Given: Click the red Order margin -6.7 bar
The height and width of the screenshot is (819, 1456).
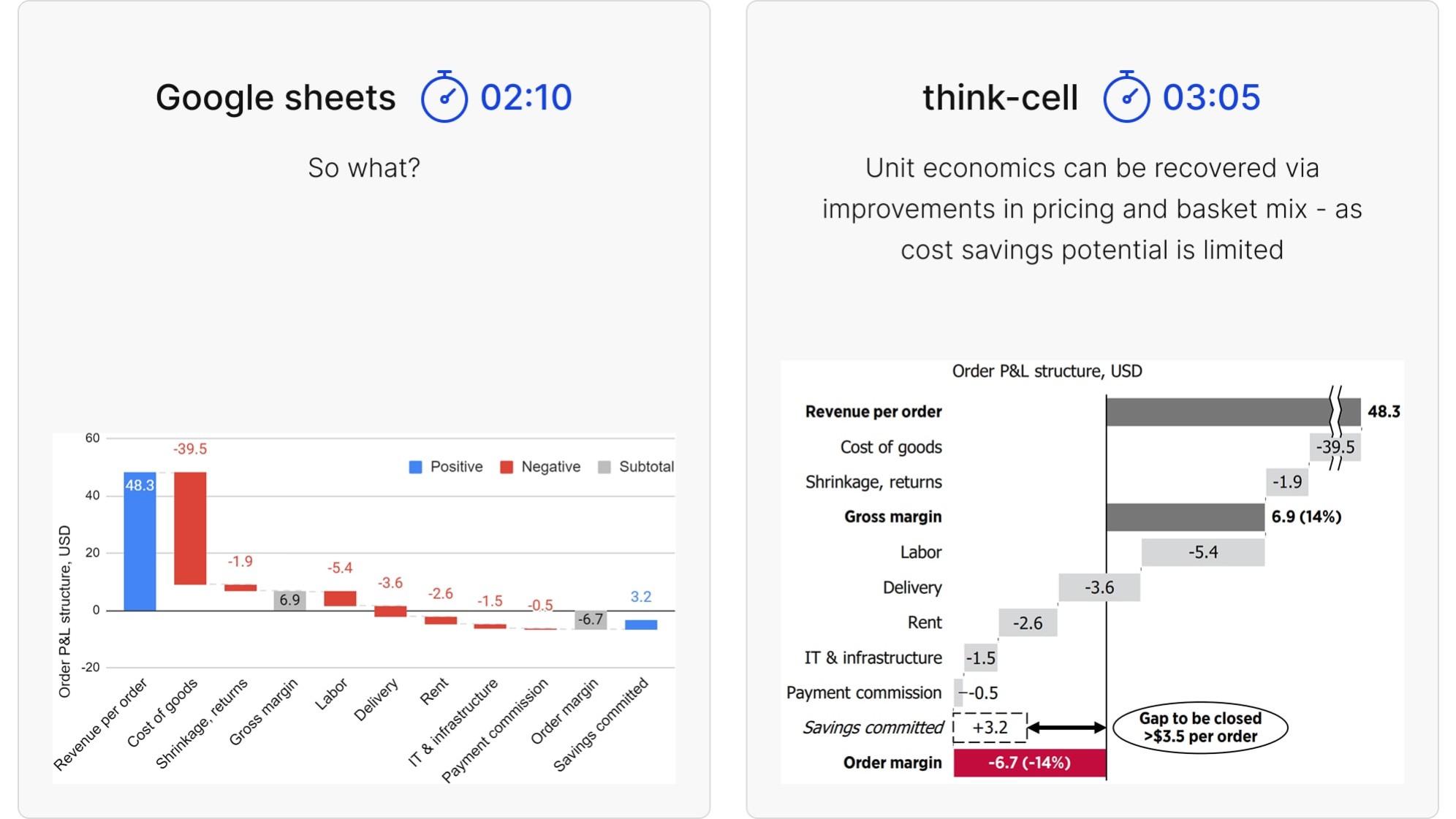Looking at the screenshot, I should pos(1029,763).
